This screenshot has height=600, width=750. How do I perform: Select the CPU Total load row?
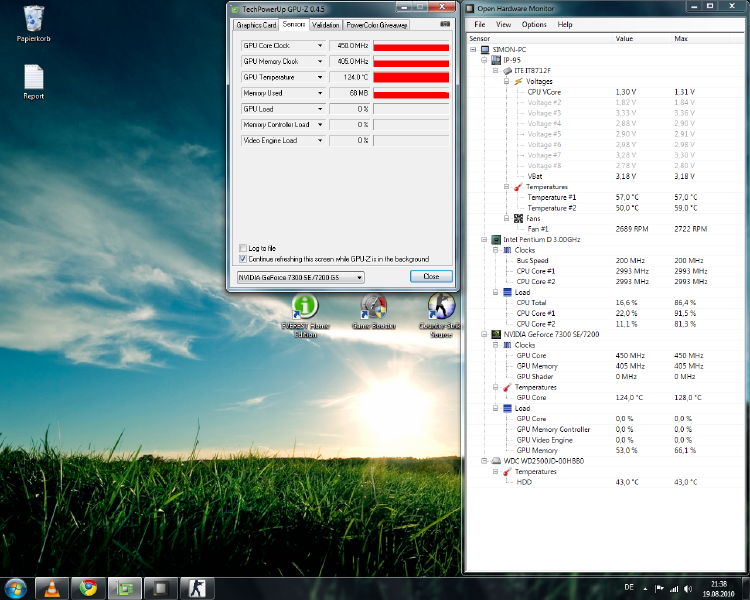pos(605,302)
